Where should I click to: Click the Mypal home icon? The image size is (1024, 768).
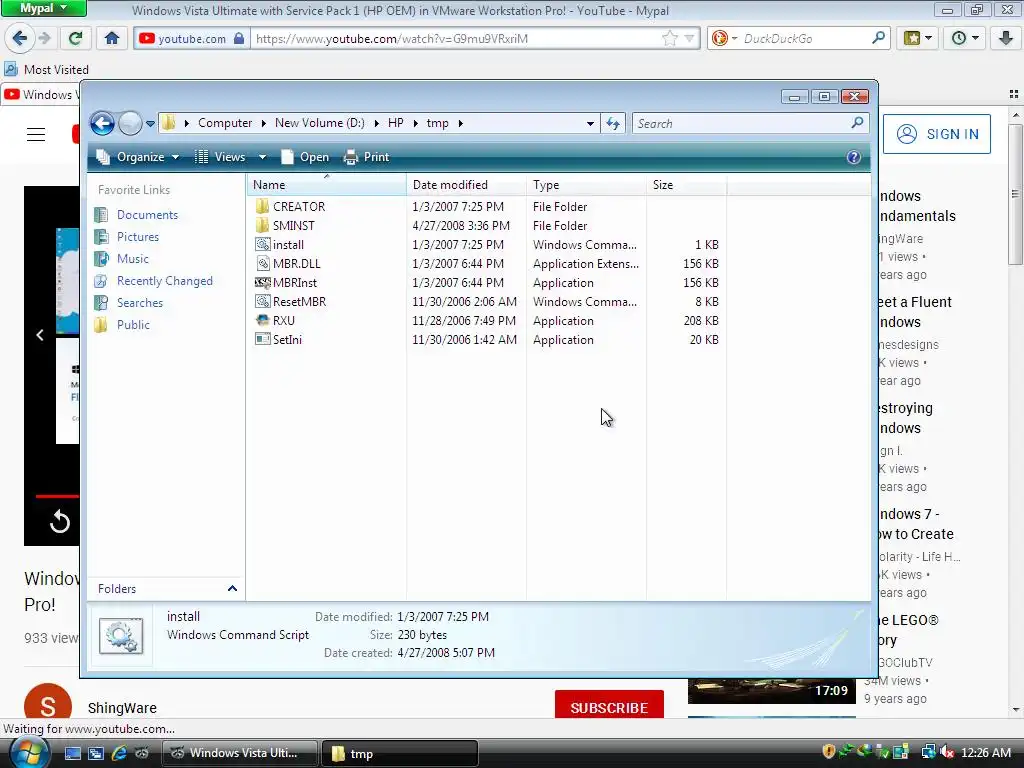click(112, 38)
